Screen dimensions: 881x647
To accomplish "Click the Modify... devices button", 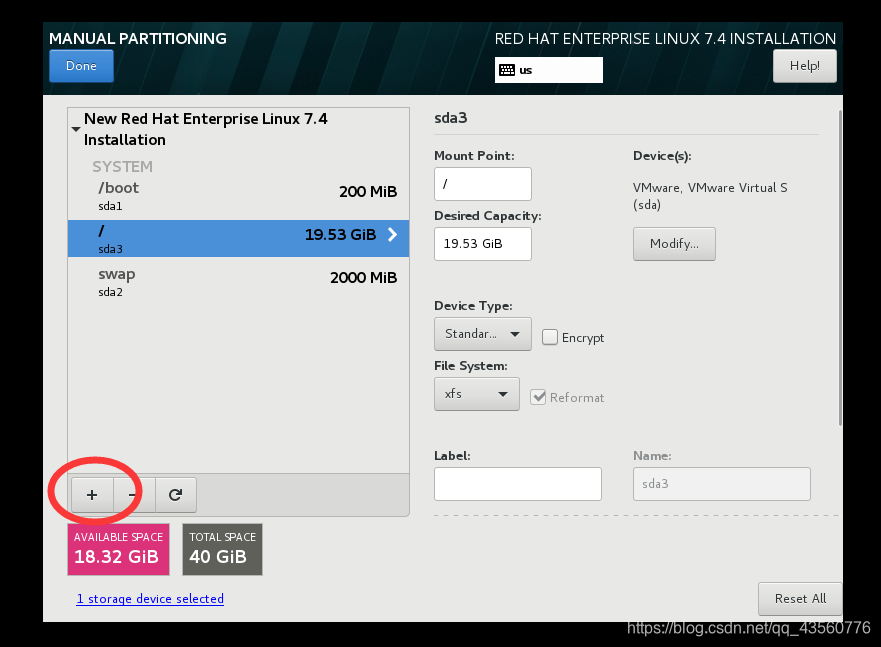I will point(674,244).
